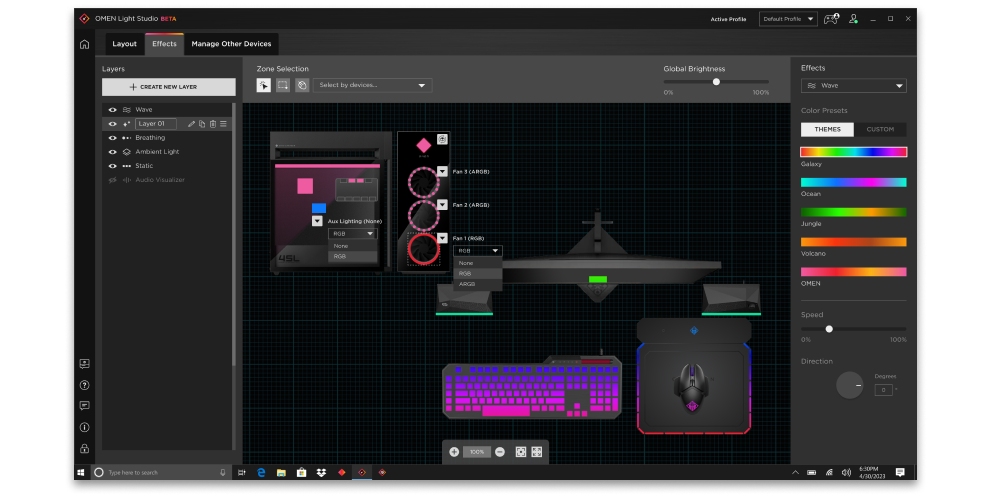Open the Action Center notification icon
Screen dimensions: 991x496
pyautogui.click(x=900, y=472)
